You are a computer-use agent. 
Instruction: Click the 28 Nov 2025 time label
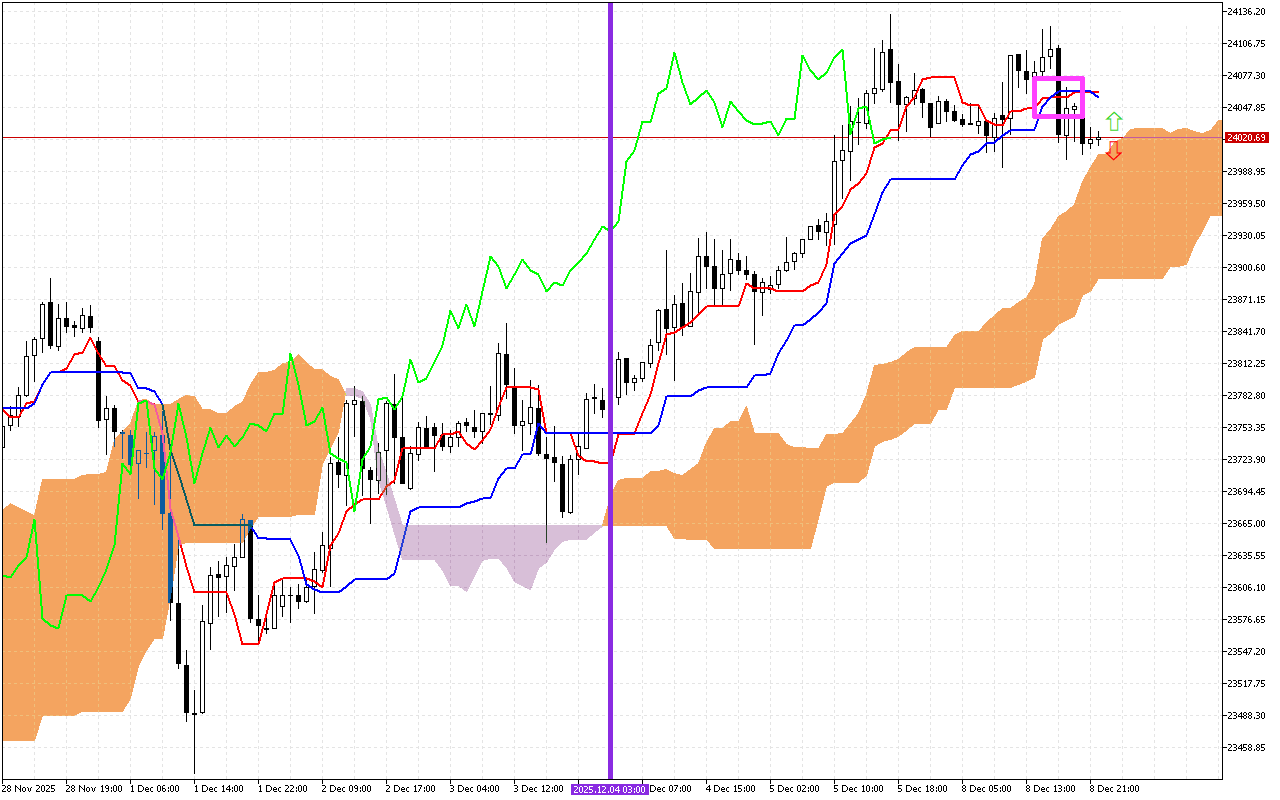pos(27,789)
